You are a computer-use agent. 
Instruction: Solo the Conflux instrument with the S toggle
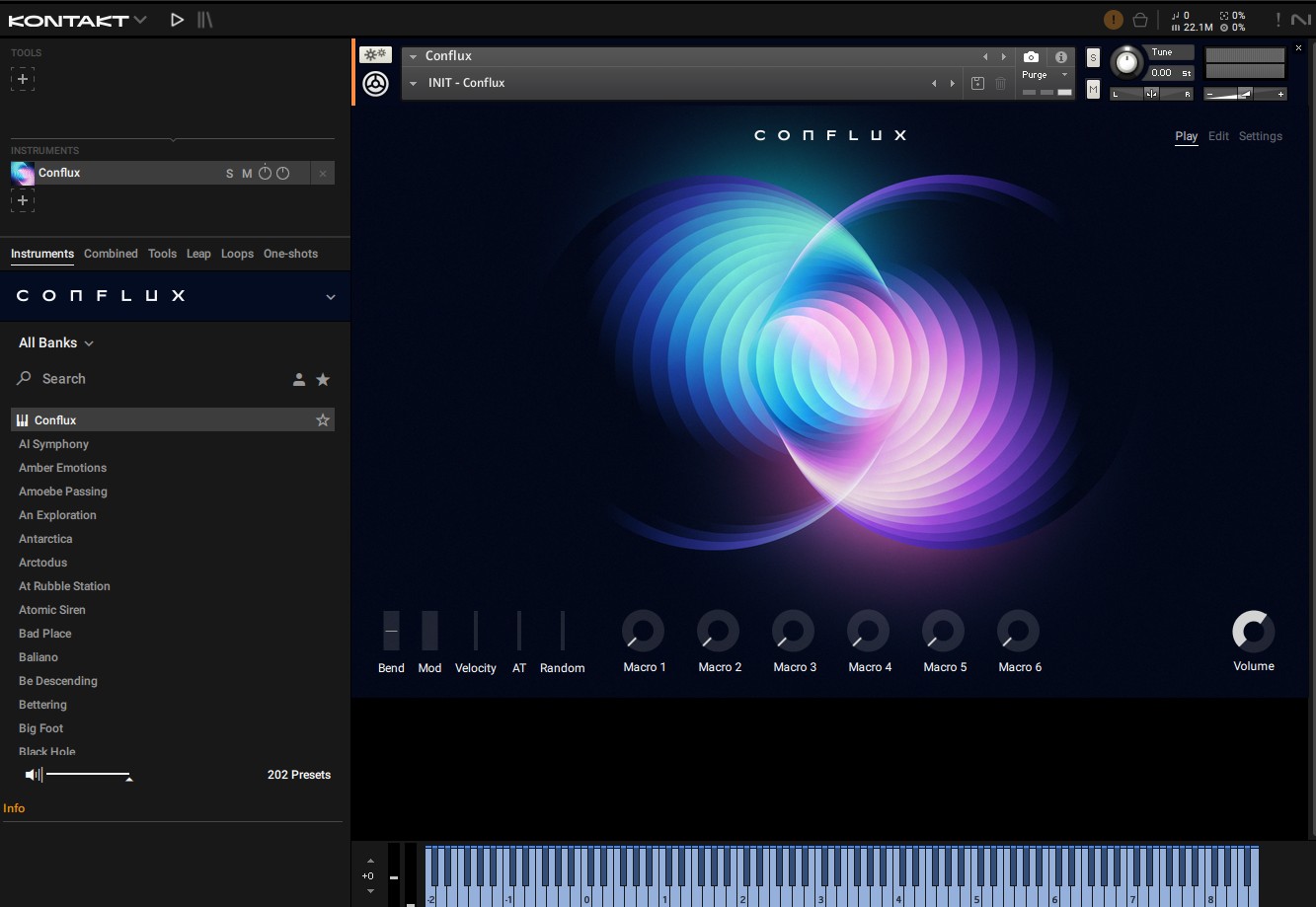coord(229,173)
